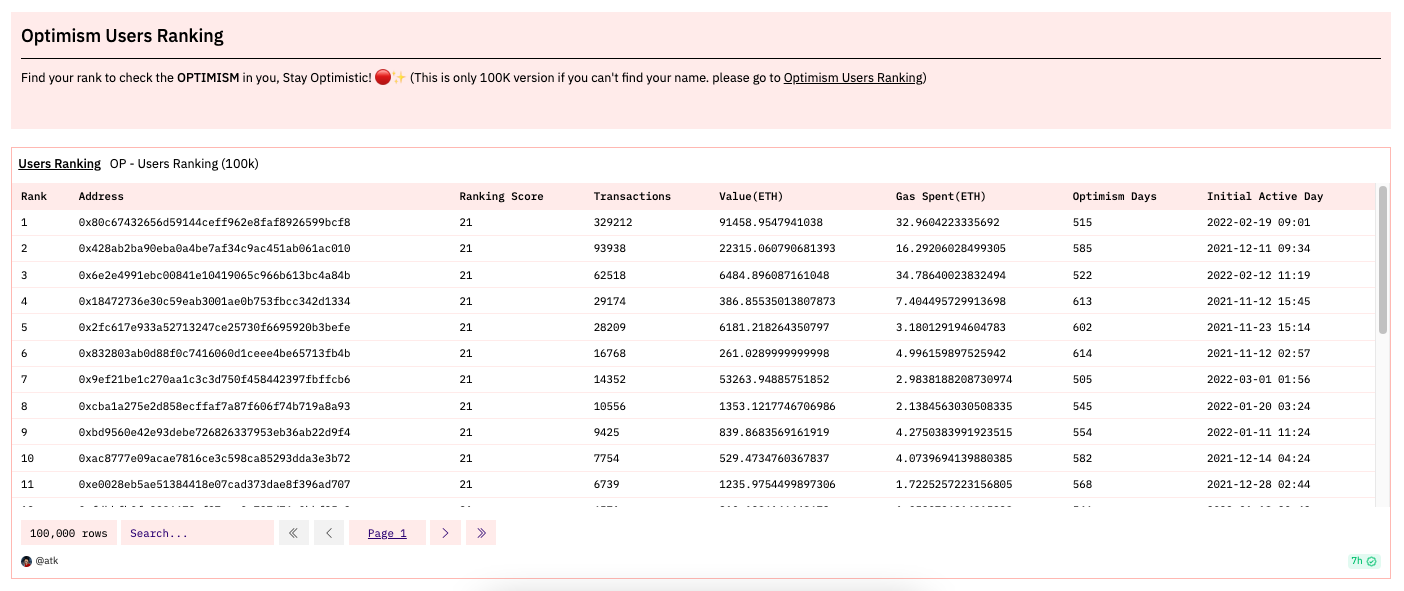Sort by Value(ETH) column header

[x=751, y=196]
